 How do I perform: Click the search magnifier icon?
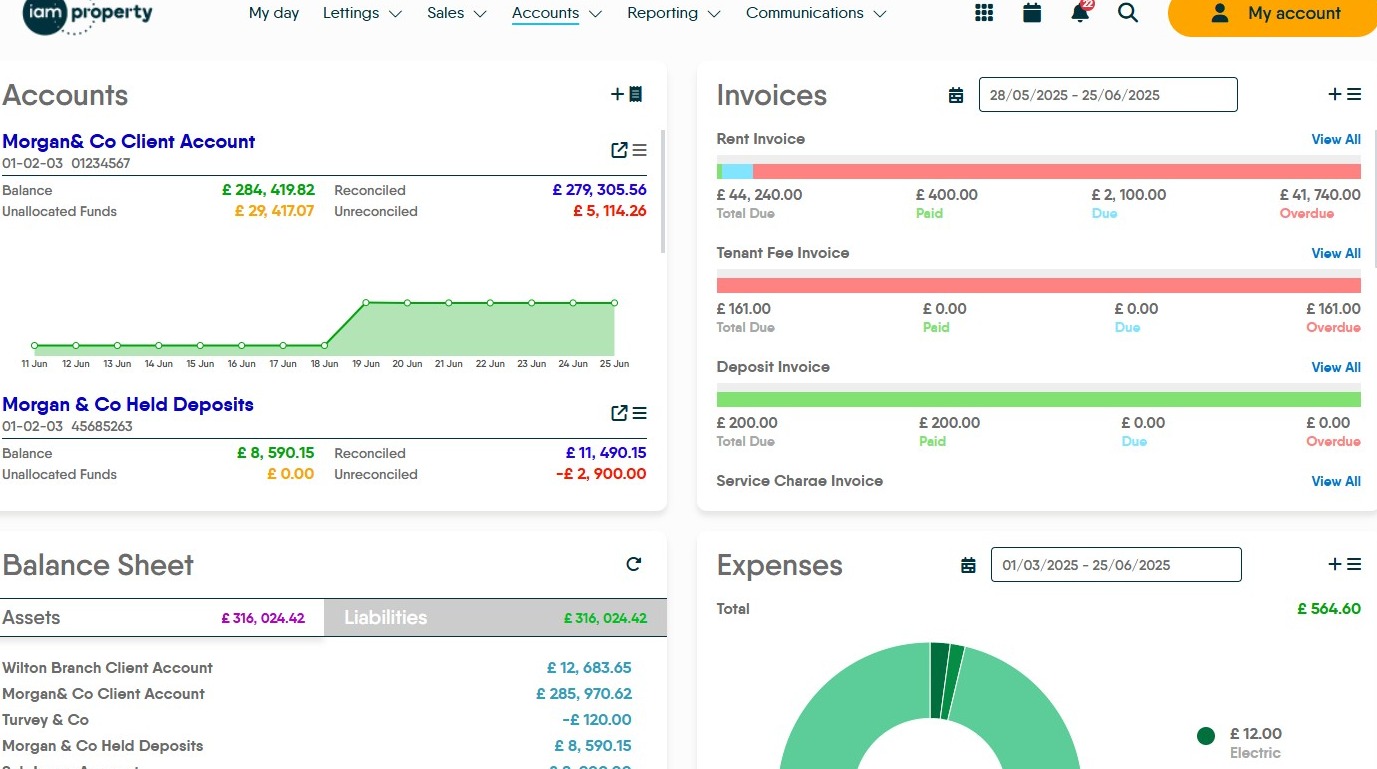(1128, 13)
